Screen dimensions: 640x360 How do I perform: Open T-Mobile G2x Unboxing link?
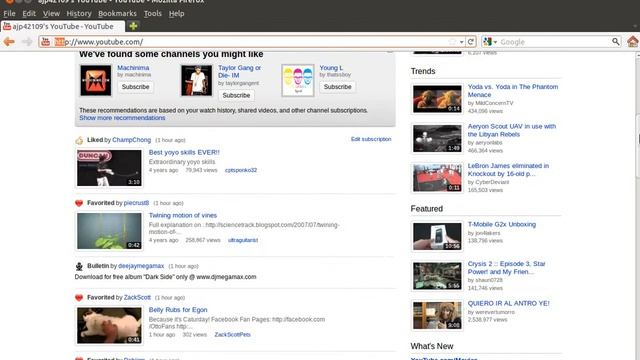click(x=502, y=224)
